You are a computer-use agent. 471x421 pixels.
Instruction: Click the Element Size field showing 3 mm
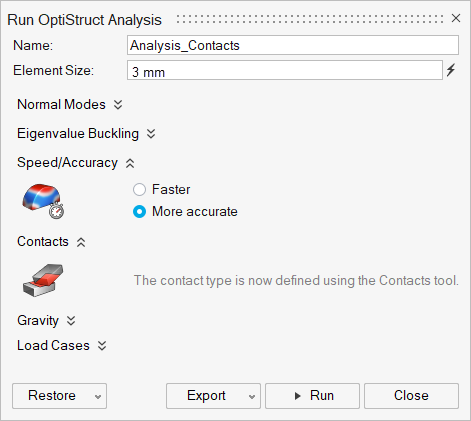pyautogui.click(x=285, y=70)
